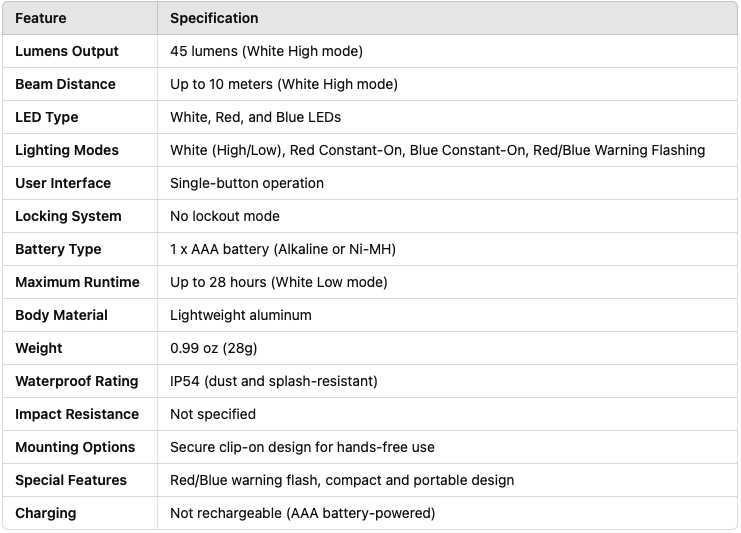This screenshot has width=741, height=533.
Task: Click the 'Maximum Runtime' row label
Action: (78, 282)
